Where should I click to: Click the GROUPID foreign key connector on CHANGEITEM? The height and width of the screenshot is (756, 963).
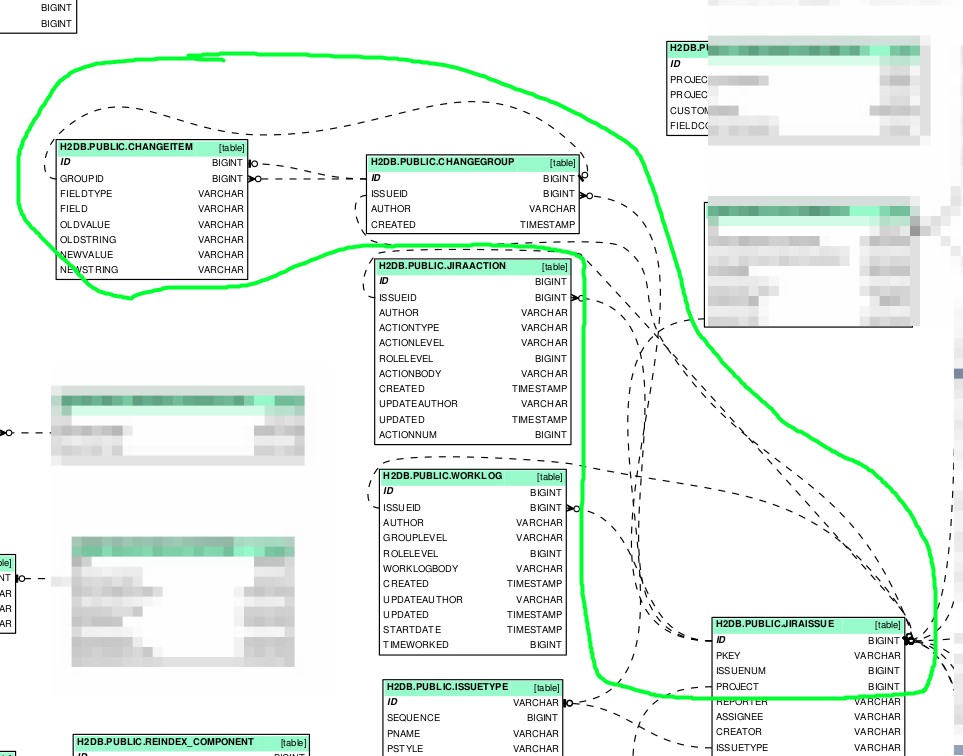click(255, 179)
